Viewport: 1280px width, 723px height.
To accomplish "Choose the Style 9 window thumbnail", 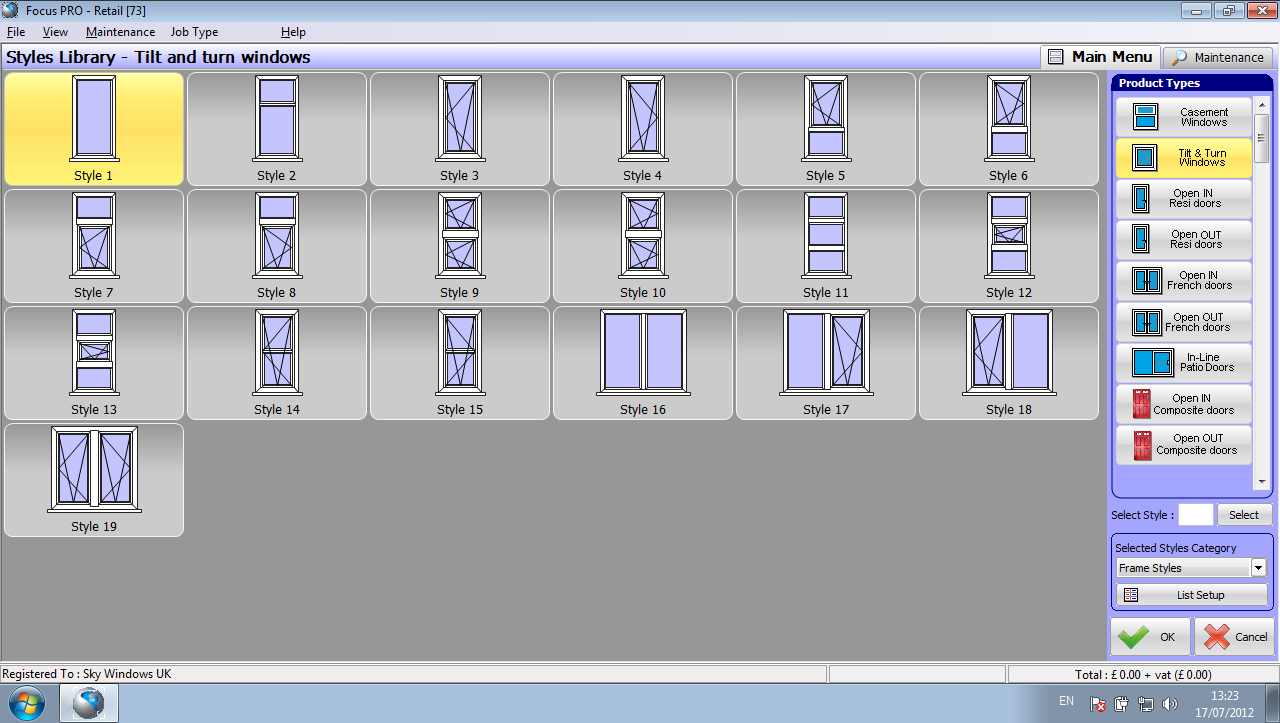I will (460, 245).
